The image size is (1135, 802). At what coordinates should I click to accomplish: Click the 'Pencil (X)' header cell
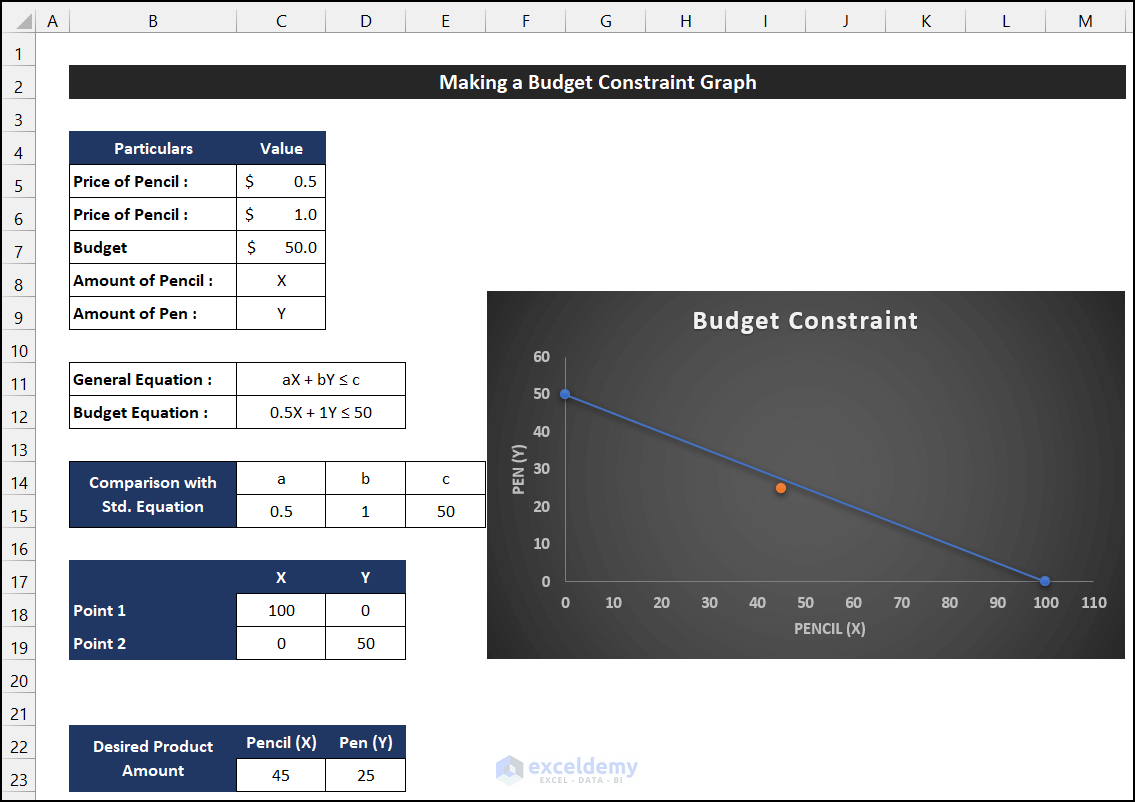coord(281,743)
